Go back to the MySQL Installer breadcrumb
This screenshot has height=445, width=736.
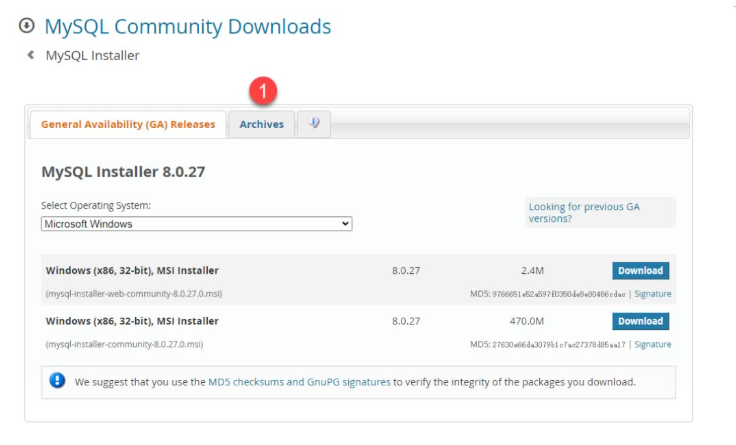pos(92,55)
